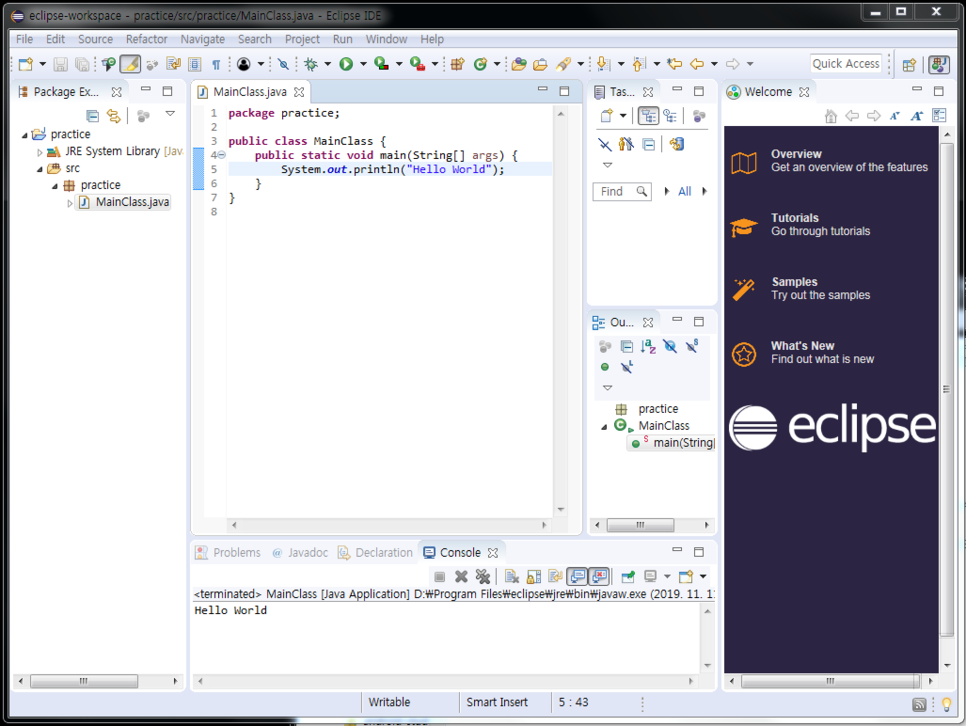Viewport: 966px width, 726px height.
Task: Click Welcome view vertical scrollbar
Action: [946, 390]
